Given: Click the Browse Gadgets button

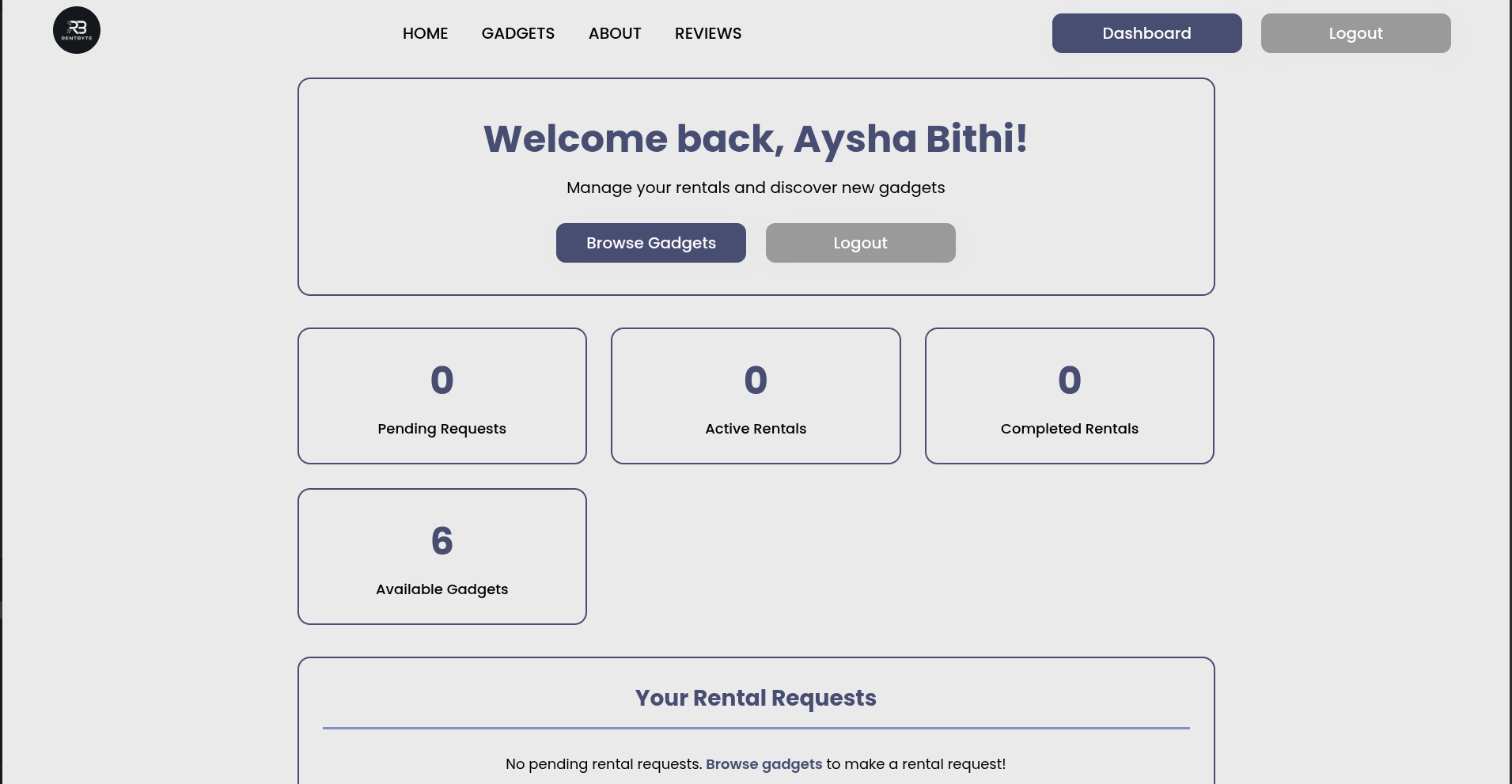Looking at the screenshot, I should tap(650, 243).
